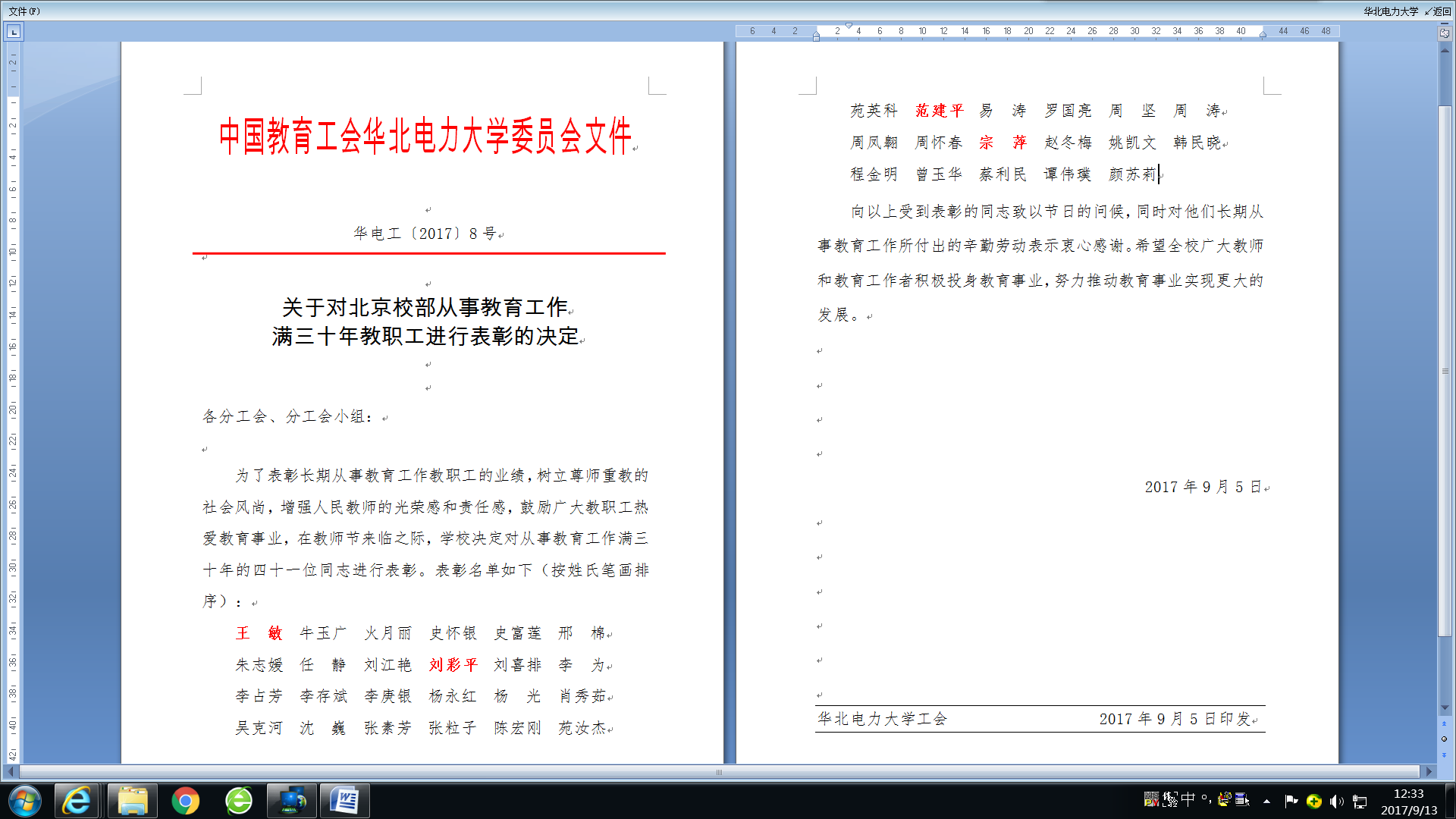Viewport: 1456px width, 819px height.
Task: Open Internet Explorer from the taskbar
Action: click(x=76, y=801)
